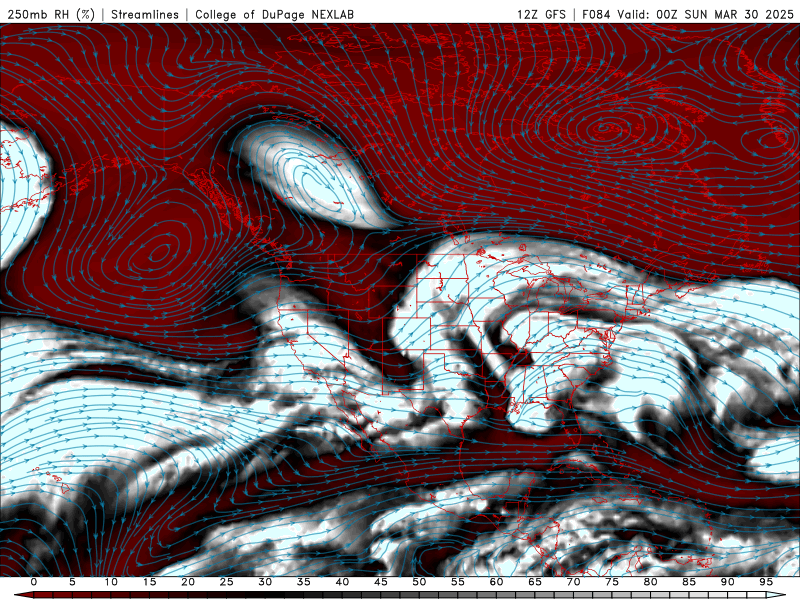Image resolution: width=800 pixels, height=600 pixels.
Task: Click the "75" value on the color scale
Action: tap(612, 582)
